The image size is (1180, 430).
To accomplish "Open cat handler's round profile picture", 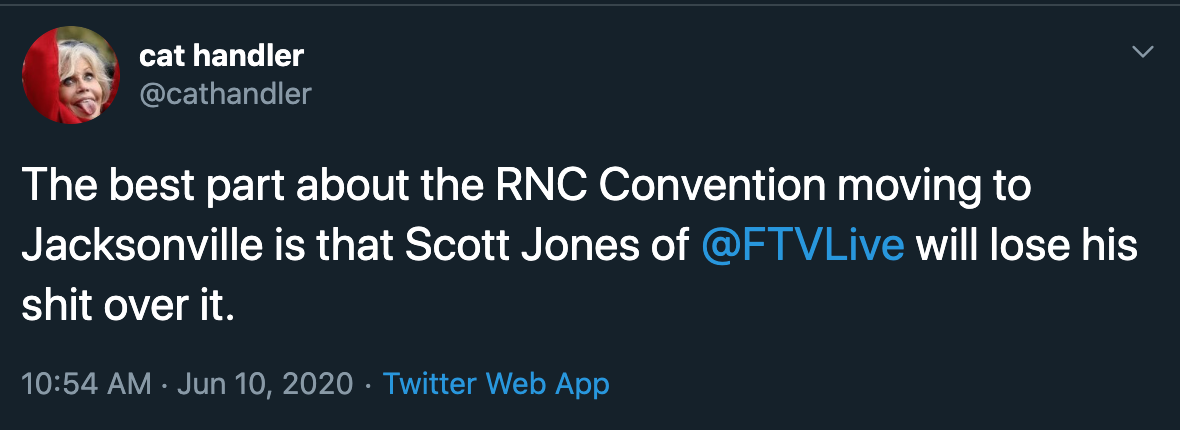I will pyautogui.click(x=71, y=75).
